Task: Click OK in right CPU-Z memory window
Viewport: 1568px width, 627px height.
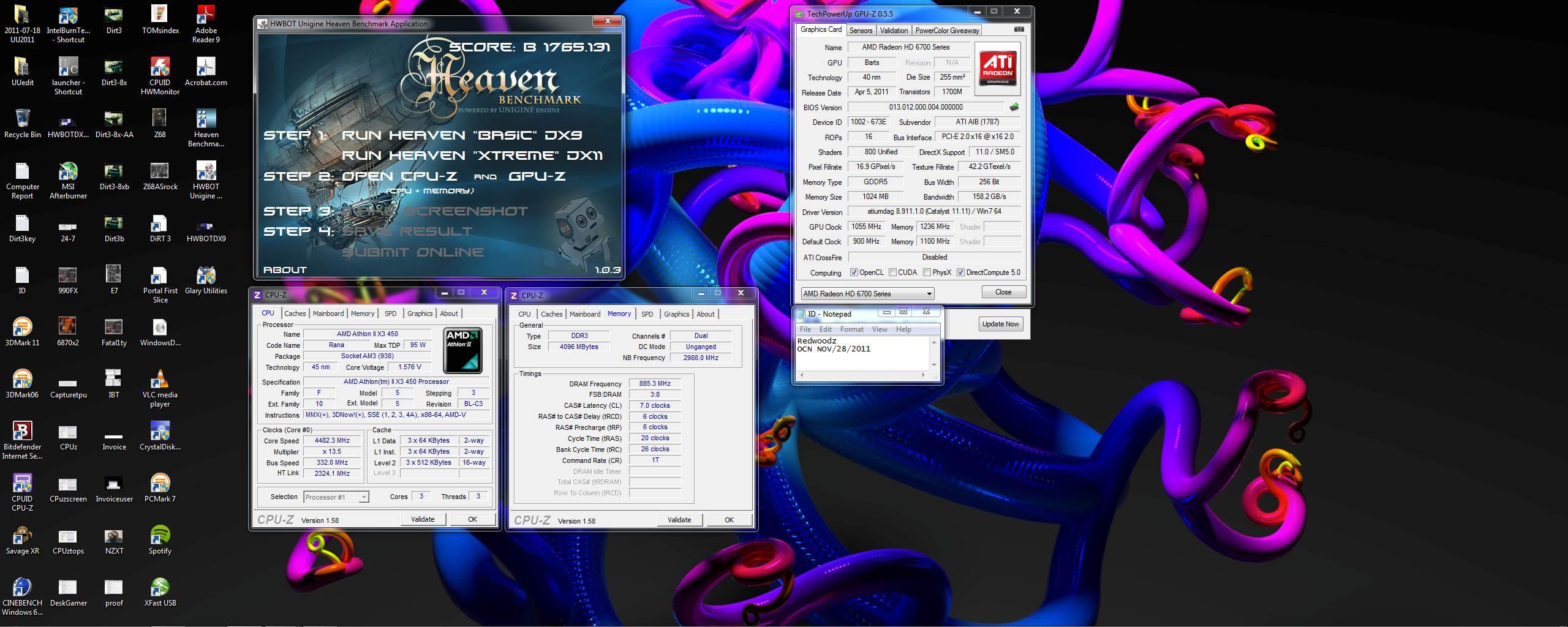Action: pyautogui.click(x=729, y=520)
